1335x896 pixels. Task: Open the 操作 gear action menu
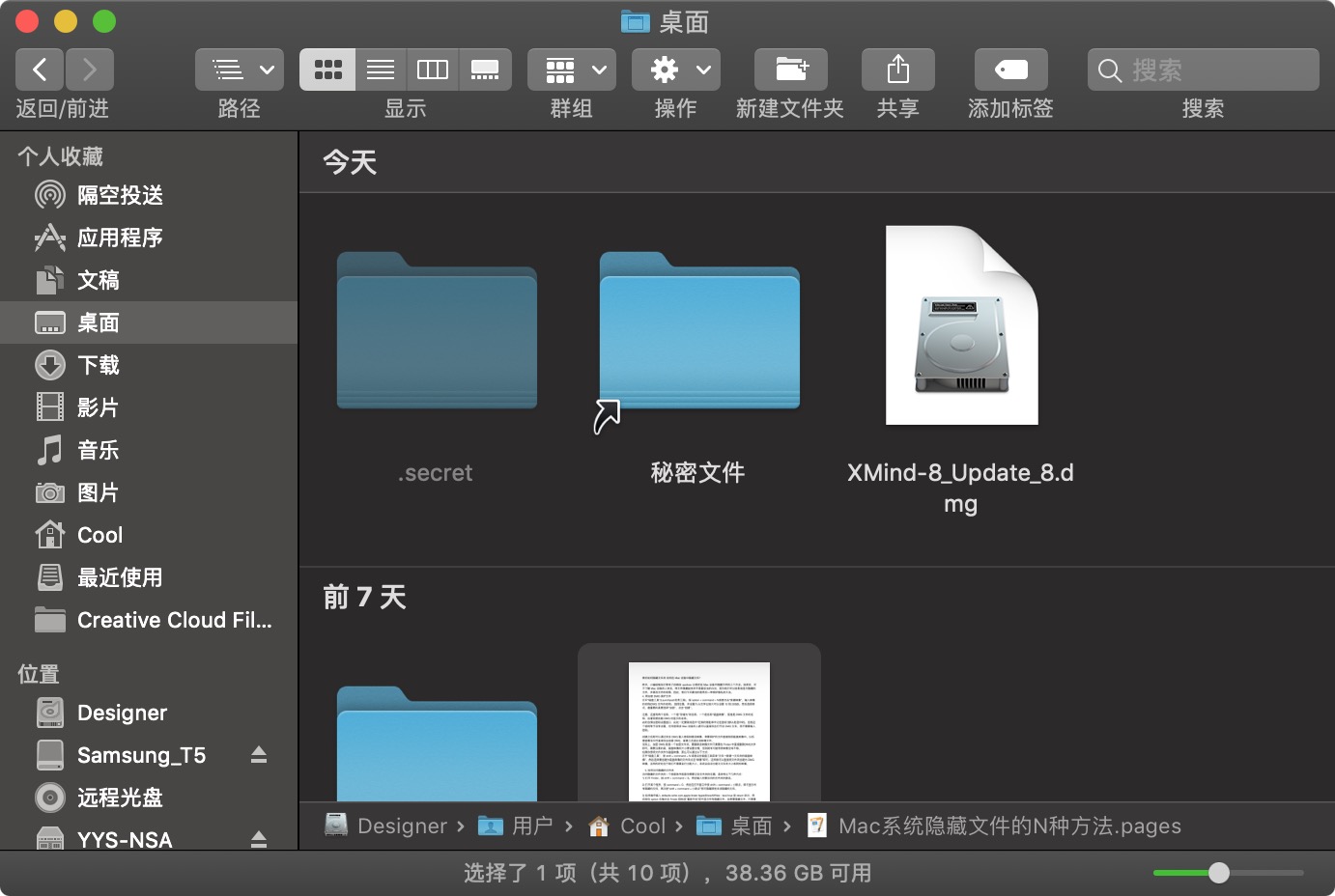click(x=676, y=70)
